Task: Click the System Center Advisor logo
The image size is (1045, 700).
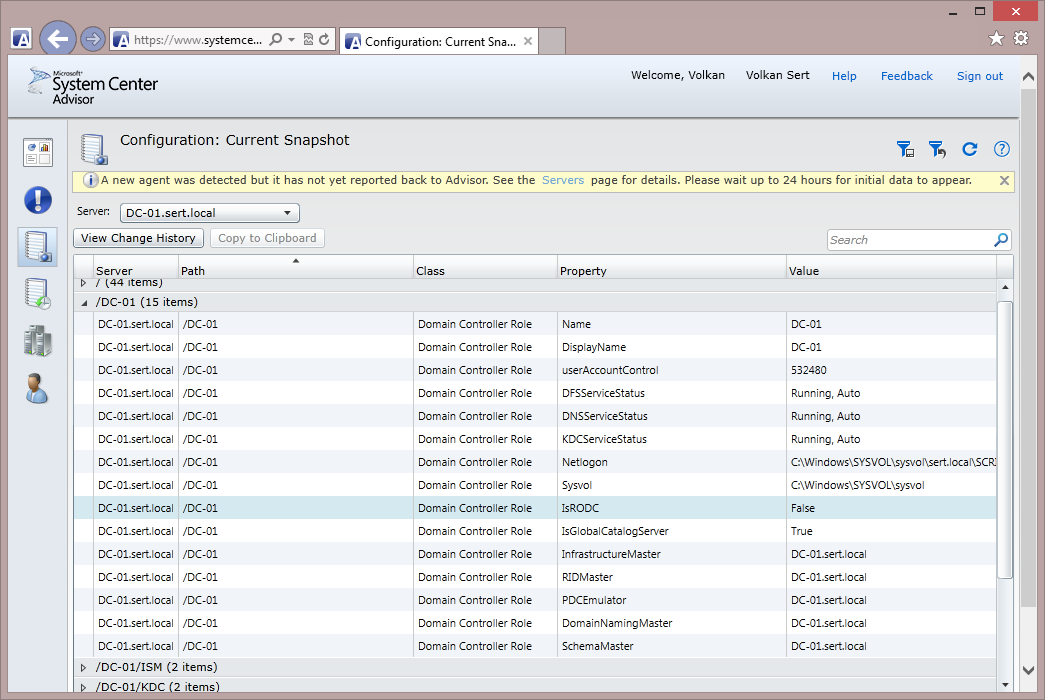Action: [x=93, y=86]
